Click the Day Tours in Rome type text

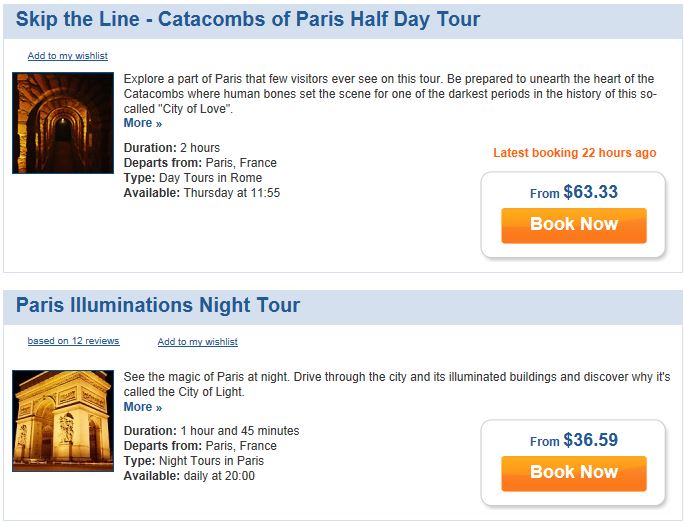pos(210,177)
